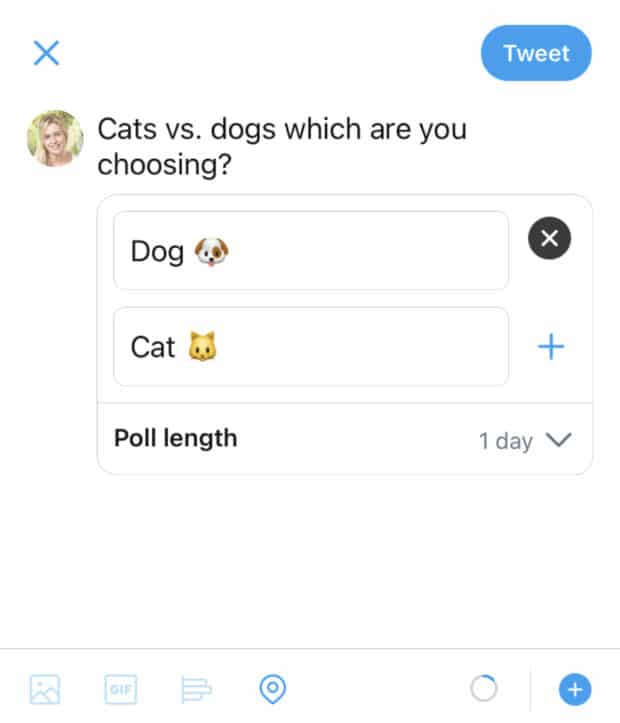
Task: Open the '1 day' poll length selector
Action: tap(506, 441)
